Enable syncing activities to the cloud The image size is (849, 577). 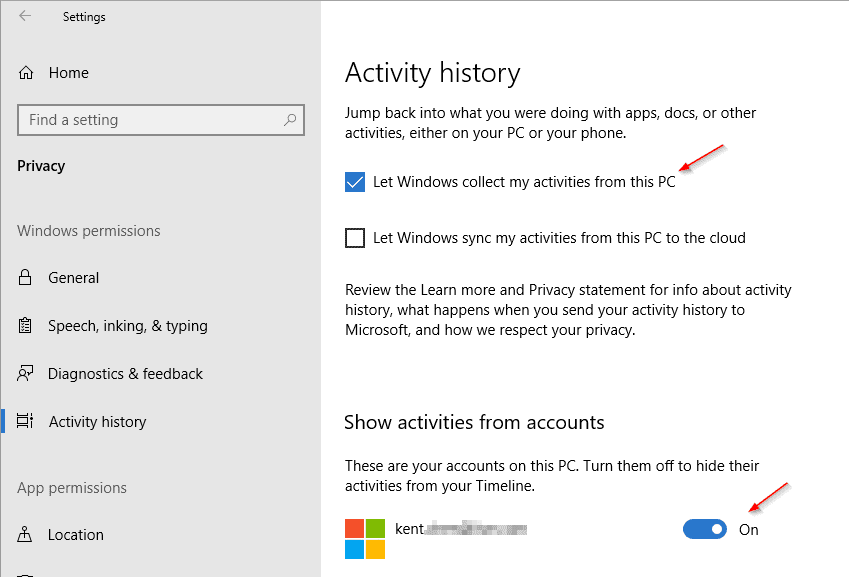(355, 238)
